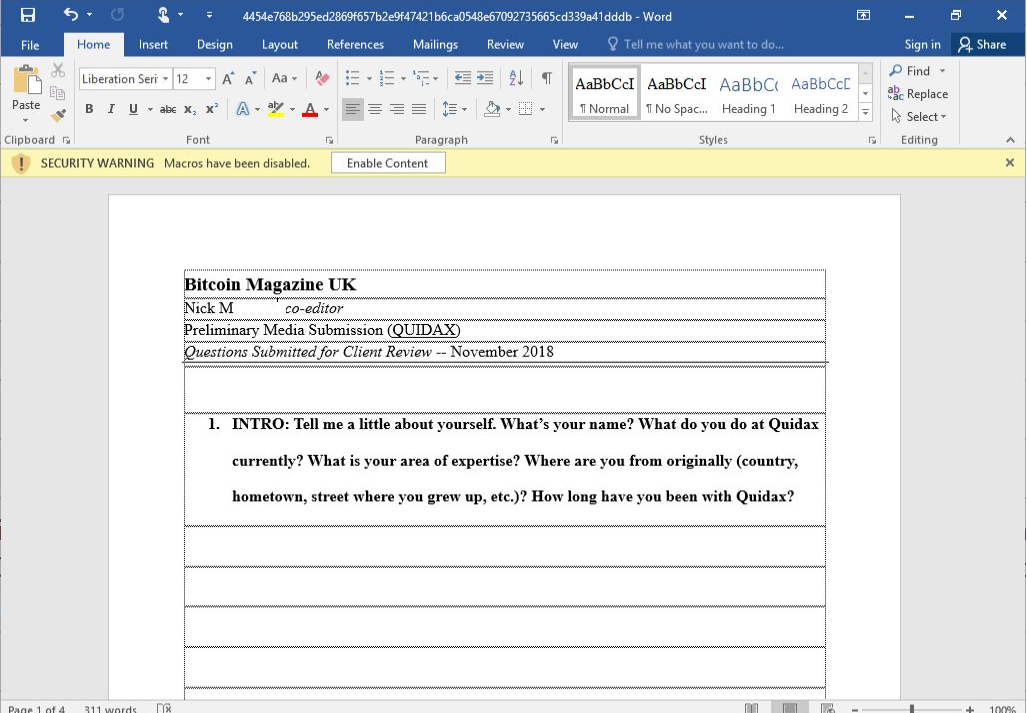
Task: Click the Enable Content button
Action: pos(388,163)
